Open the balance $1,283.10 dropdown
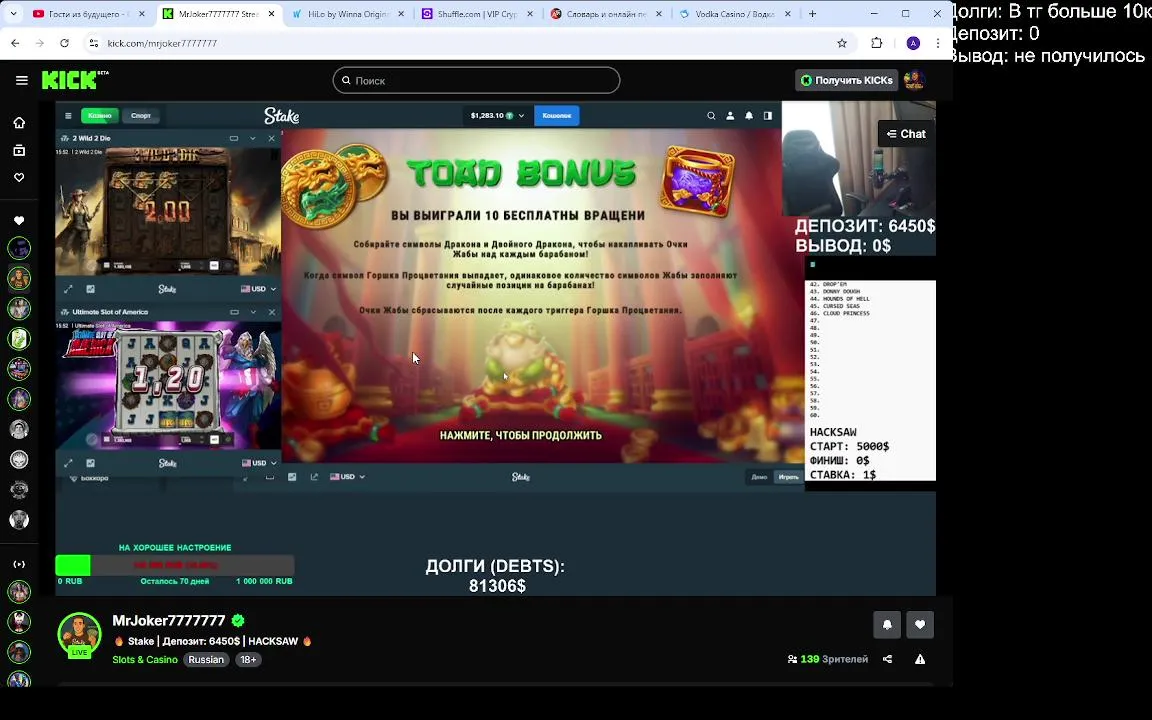Viewport: 1152px width, 720px height. 497,115
